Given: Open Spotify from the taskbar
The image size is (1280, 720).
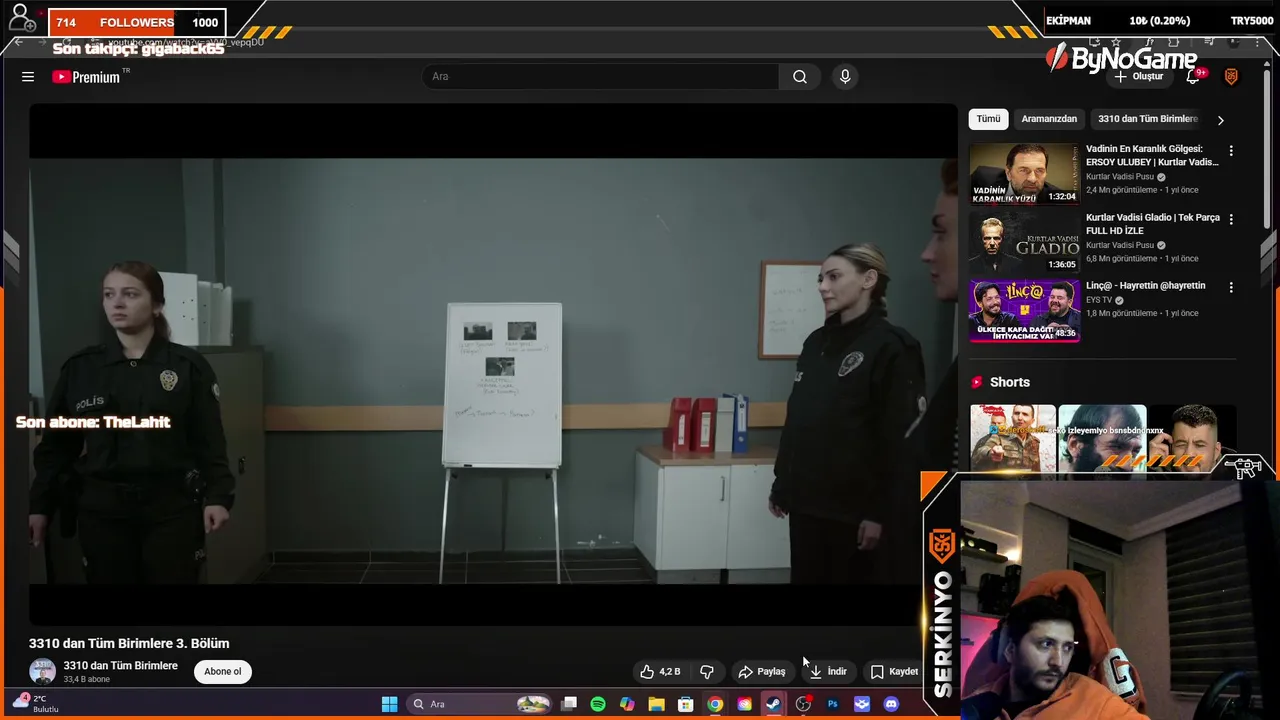Looking at the screenshot, I should (x=598, y=704).
